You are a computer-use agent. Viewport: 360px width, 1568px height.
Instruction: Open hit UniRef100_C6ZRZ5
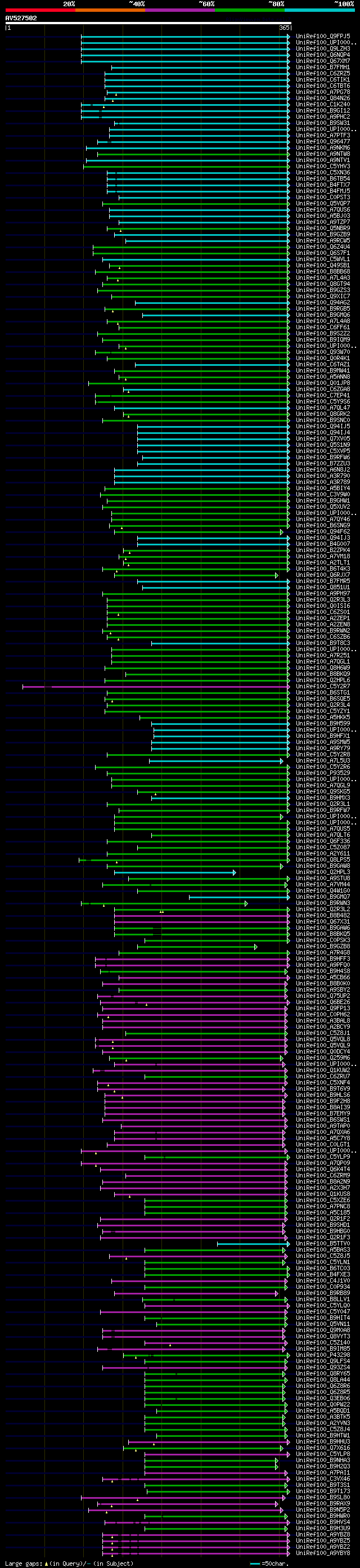point(323,74)
